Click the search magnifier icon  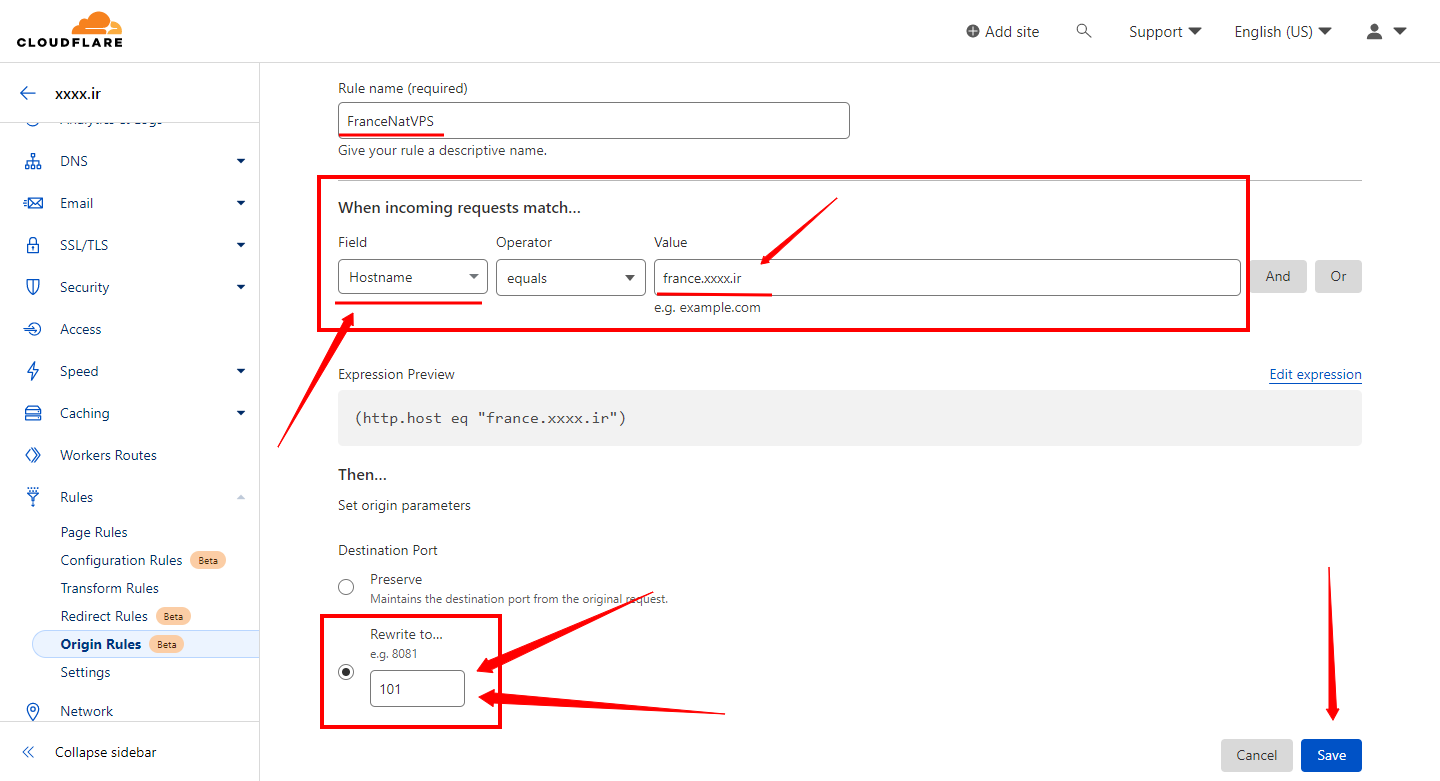1084,31
